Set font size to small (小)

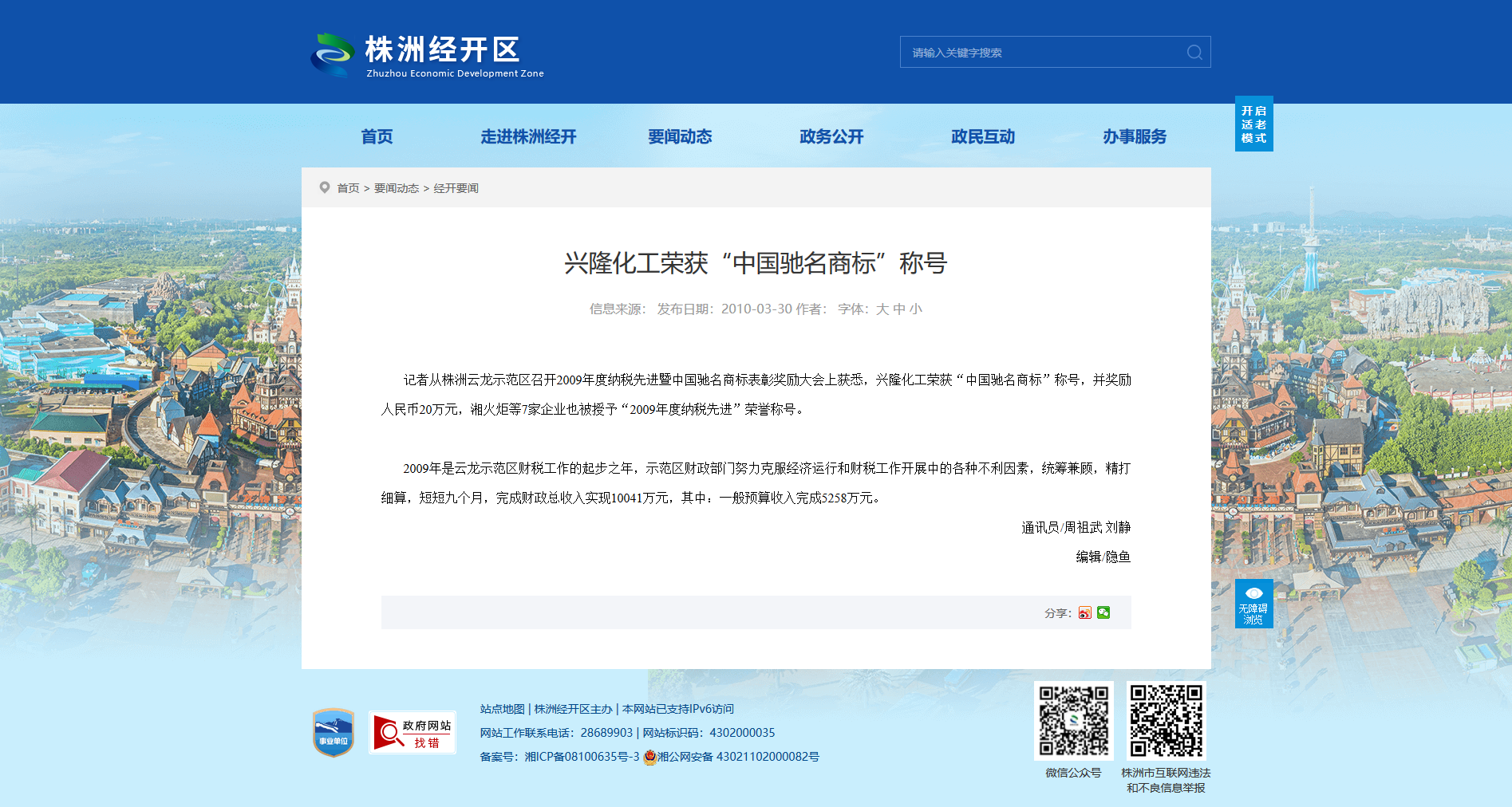(915, 309)
